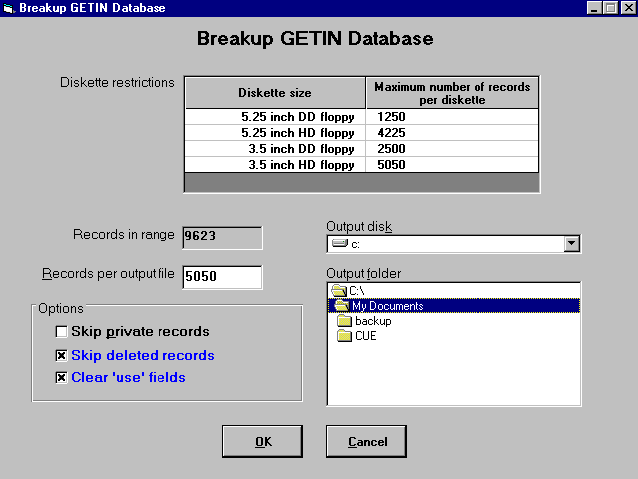
Task: Click the Output folder label
Action: (x=363, y=273)
